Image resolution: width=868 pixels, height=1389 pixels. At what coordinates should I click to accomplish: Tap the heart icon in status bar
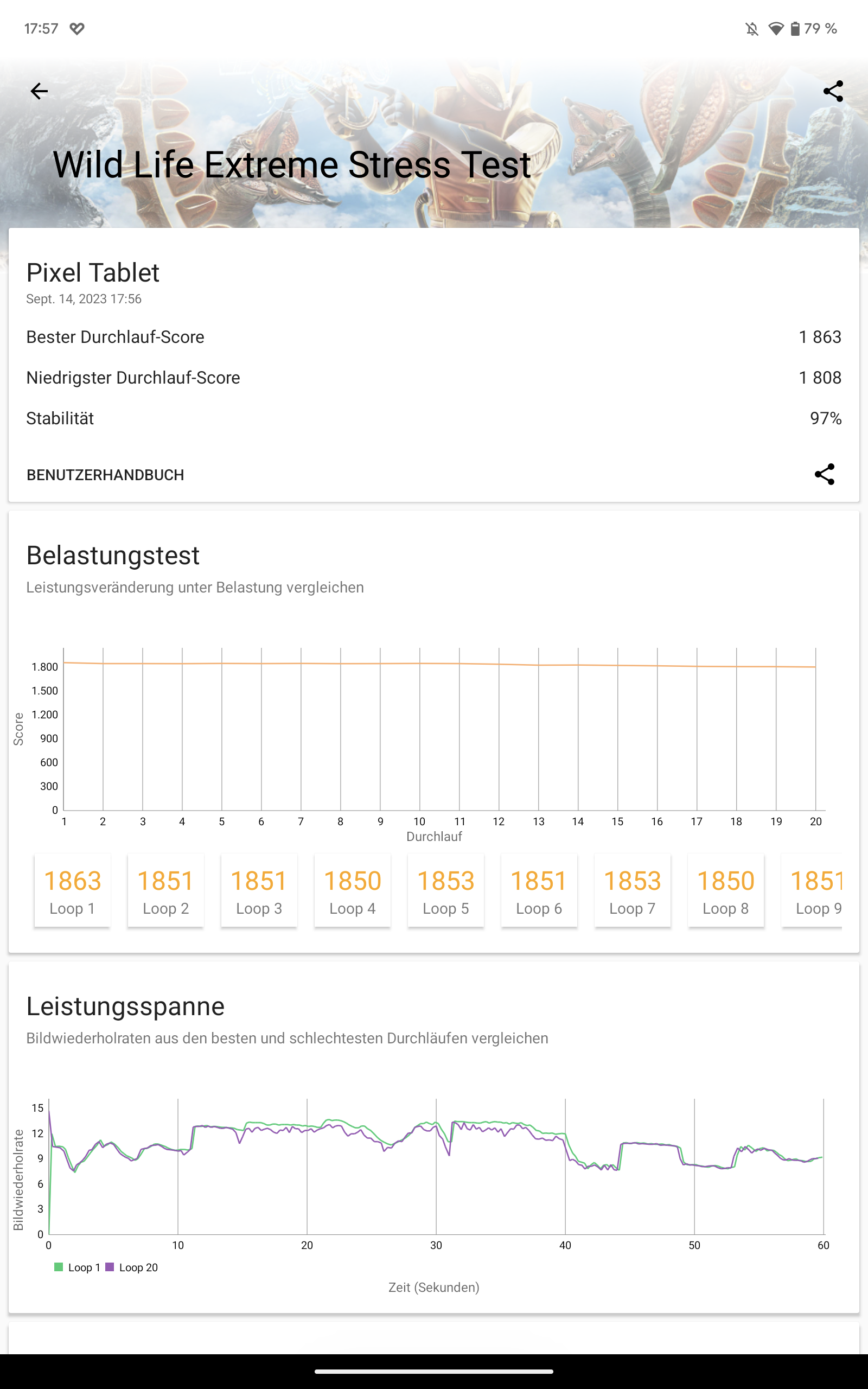77,29
